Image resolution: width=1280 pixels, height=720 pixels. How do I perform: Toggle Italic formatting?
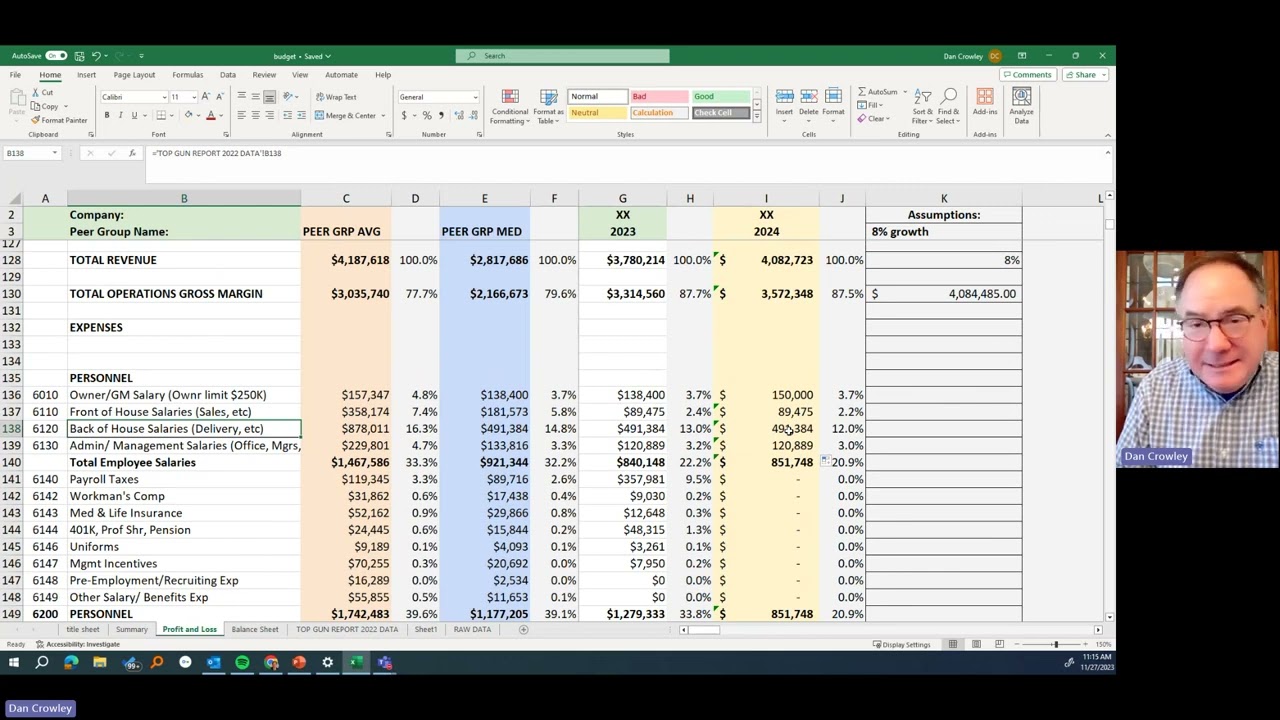tap(120, 116)
